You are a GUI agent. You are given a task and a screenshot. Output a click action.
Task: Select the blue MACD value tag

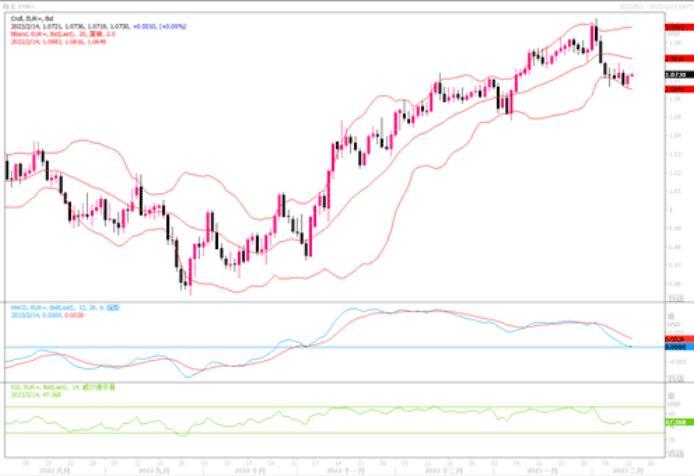pos(675,346)
